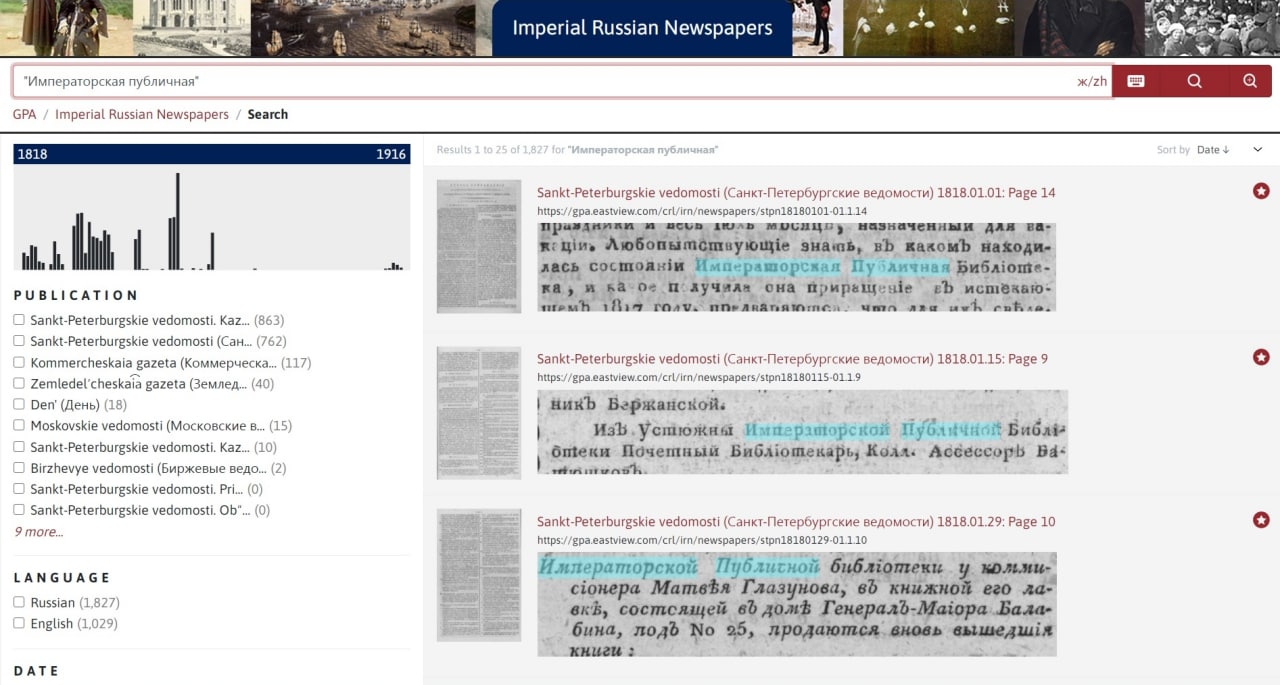Check Den' (День) (18) filter

19,404
